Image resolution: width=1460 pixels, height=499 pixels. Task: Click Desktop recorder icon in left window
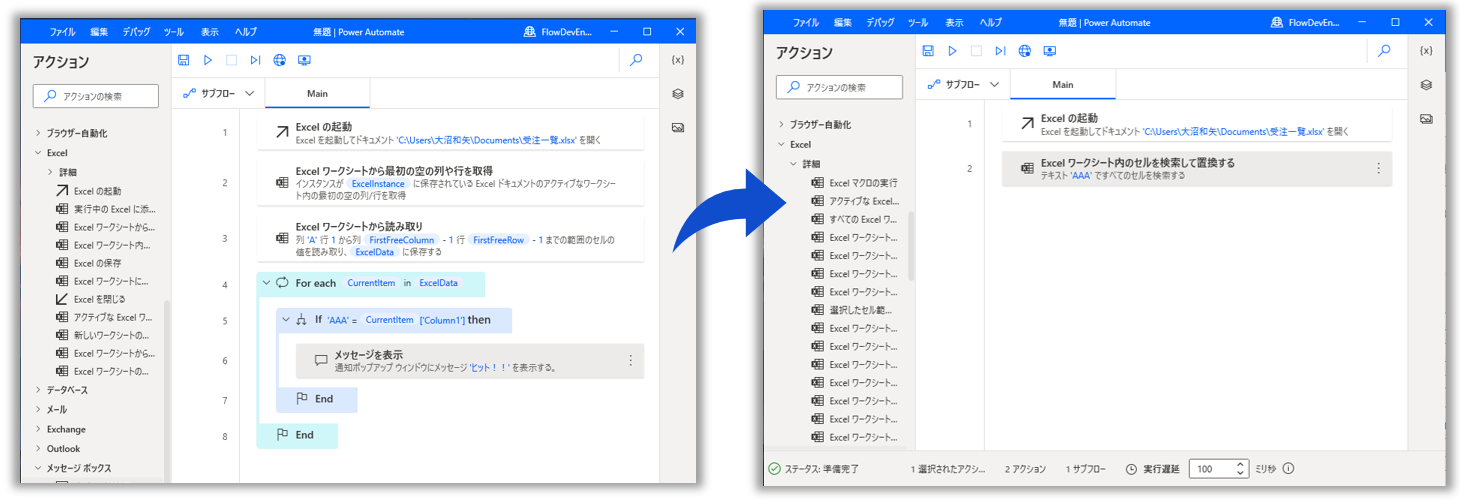click(305, 60)
